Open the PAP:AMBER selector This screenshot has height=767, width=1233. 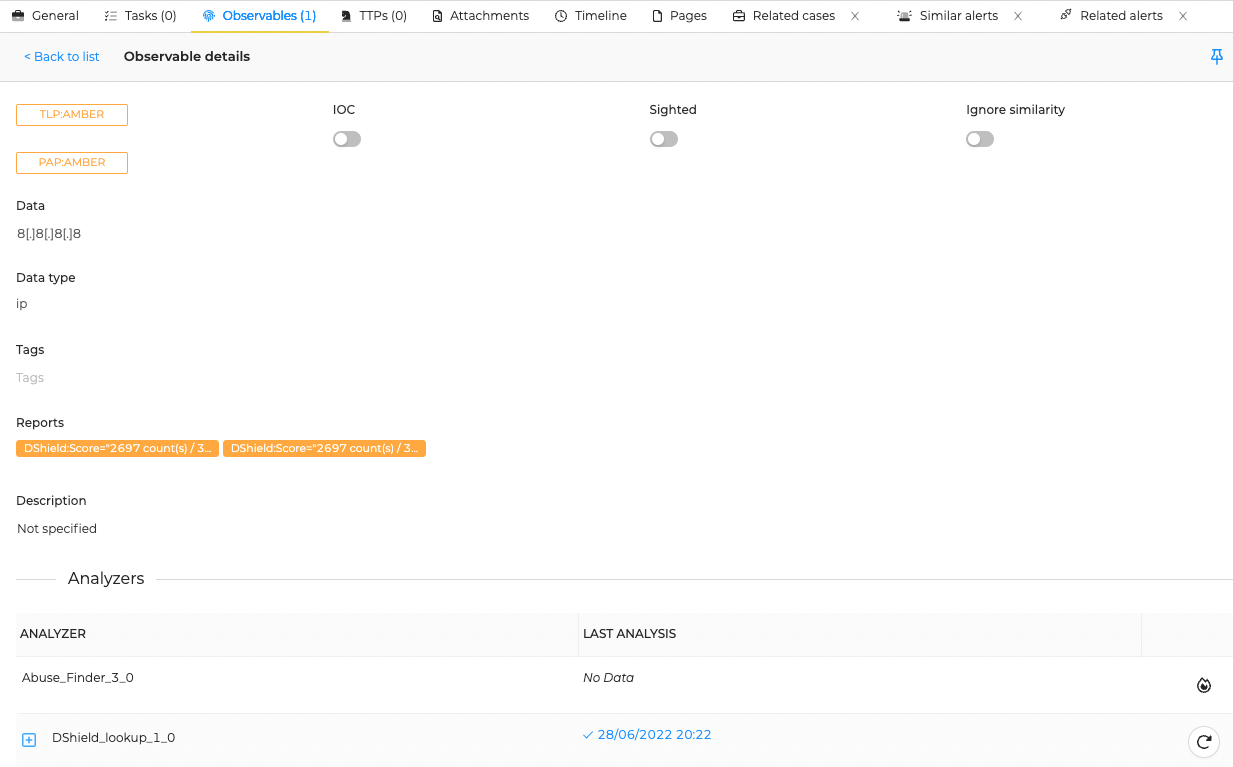coord(72,163)
